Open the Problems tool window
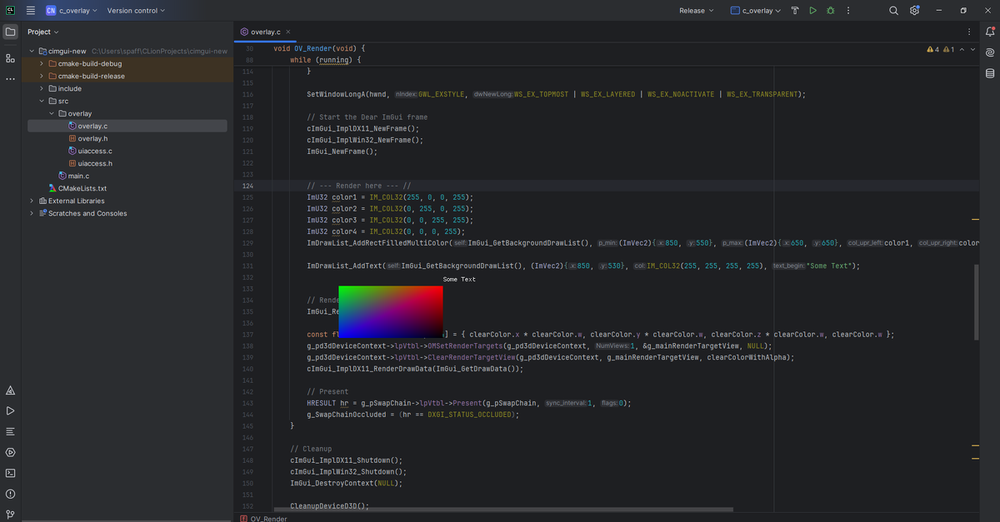The width and height of the screenshot is (1000, 522). [x=10, y=494]
